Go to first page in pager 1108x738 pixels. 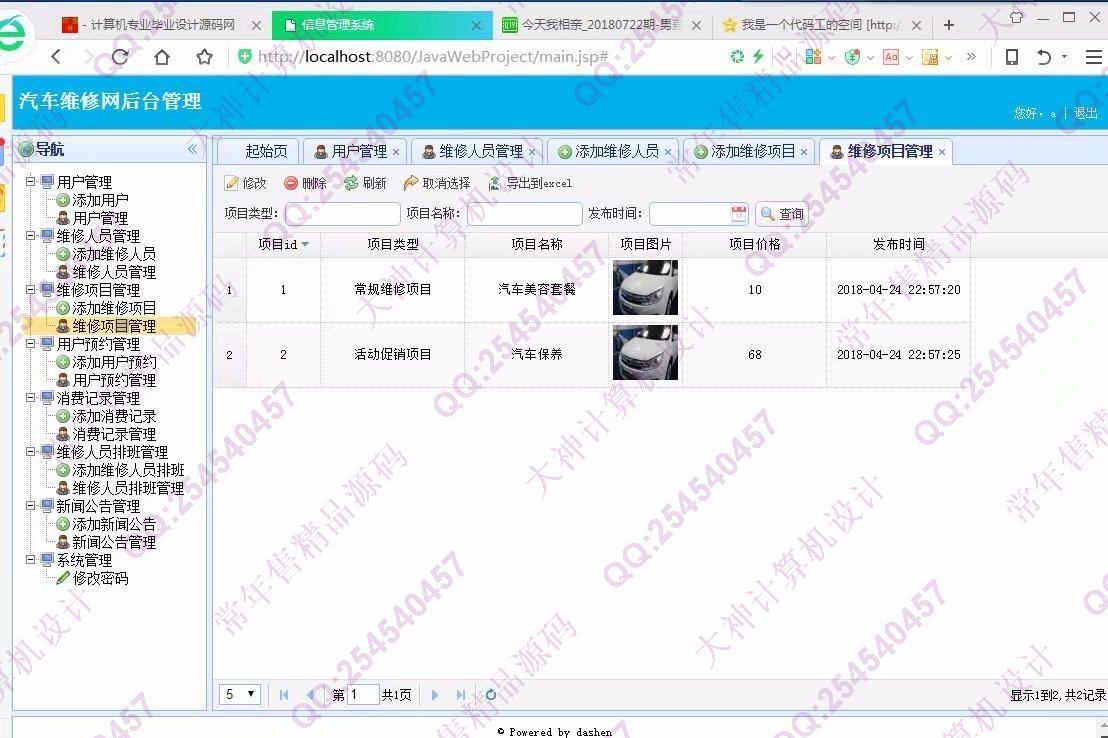click(283, 695)
